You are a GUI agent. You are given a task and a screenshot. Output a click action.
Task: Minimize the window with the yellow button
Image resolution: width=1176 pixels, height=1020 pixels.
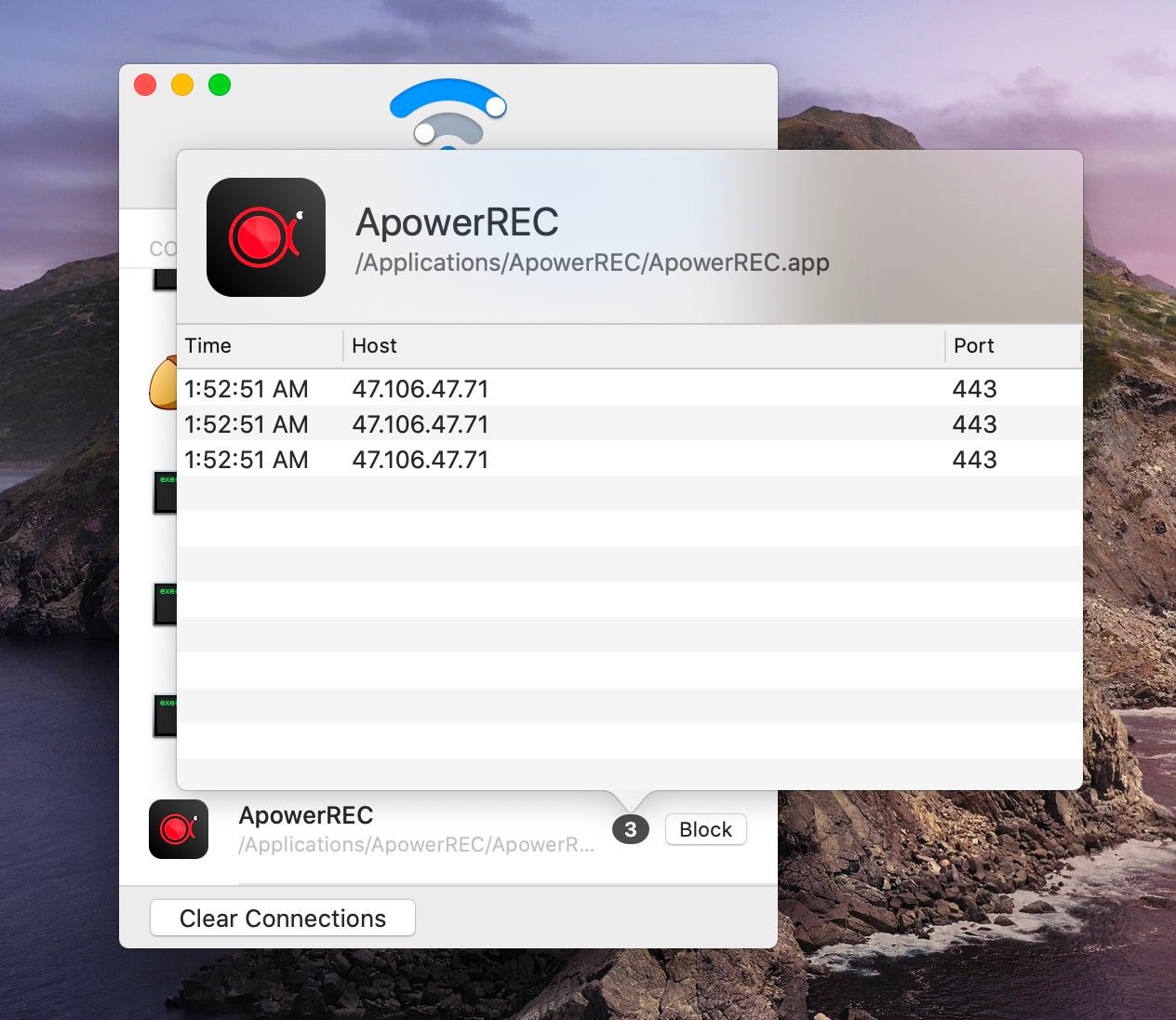182,86
